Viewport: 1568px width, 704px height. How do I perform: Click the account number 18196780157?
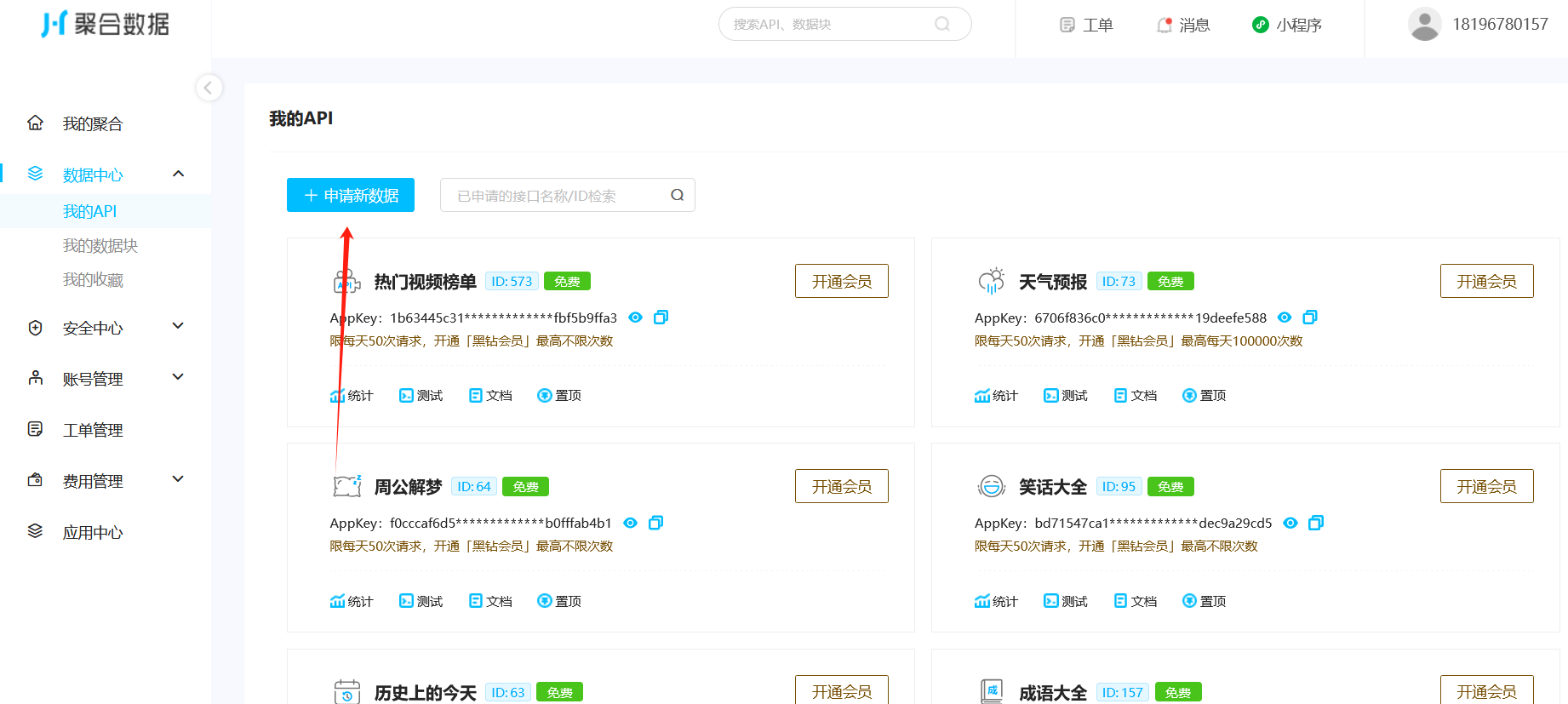click(x=1500, y=24)
